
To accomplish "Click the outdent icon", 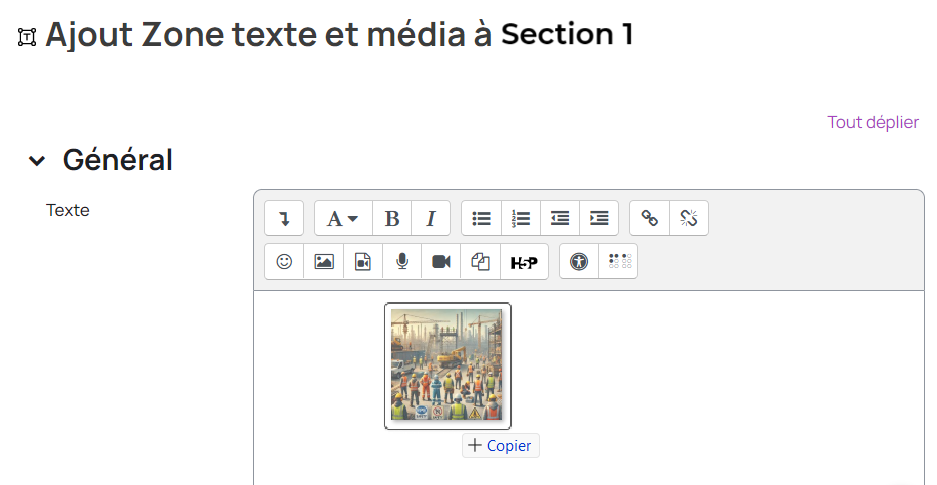I will pos(560,218).
